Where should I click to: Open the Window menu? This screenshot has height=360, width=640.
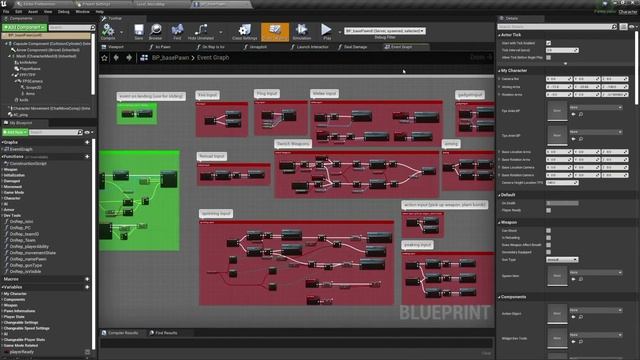coord(82,12)
